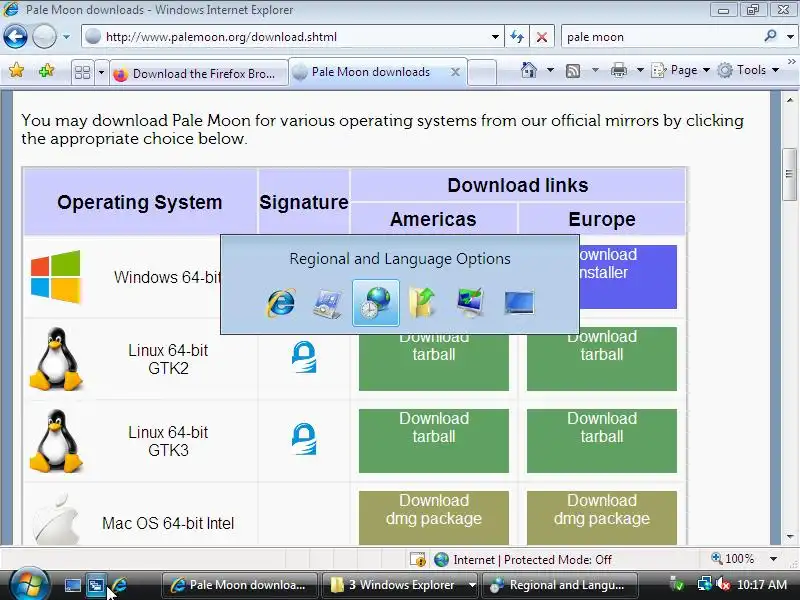Expand the zoom level dropdown arrow
The image size is (800, 600).
pyautogui.click(x=773, y=559)
